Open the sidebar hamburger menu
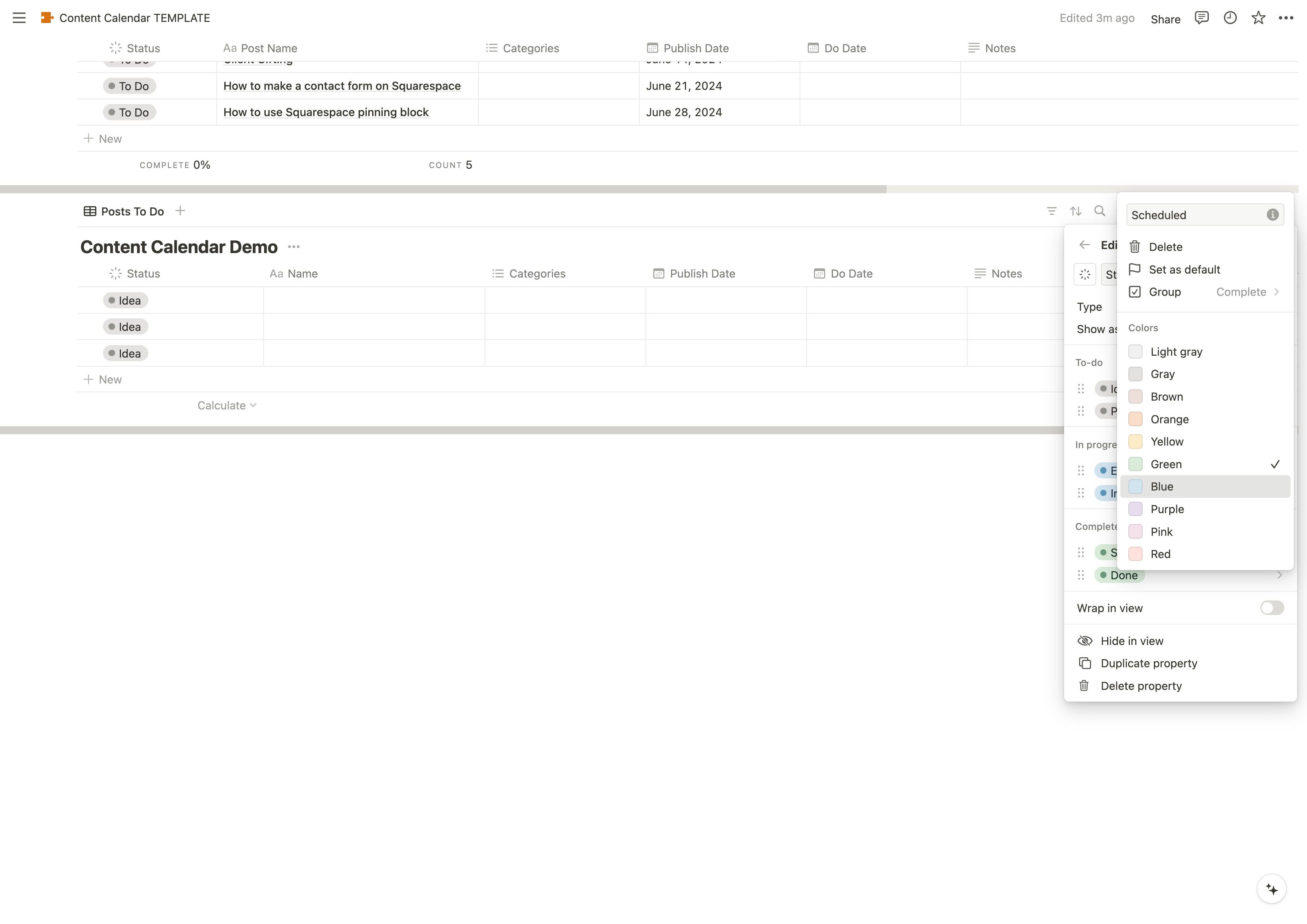The width and height of the screenshot is (1307, 924). [x=19, y=18]
